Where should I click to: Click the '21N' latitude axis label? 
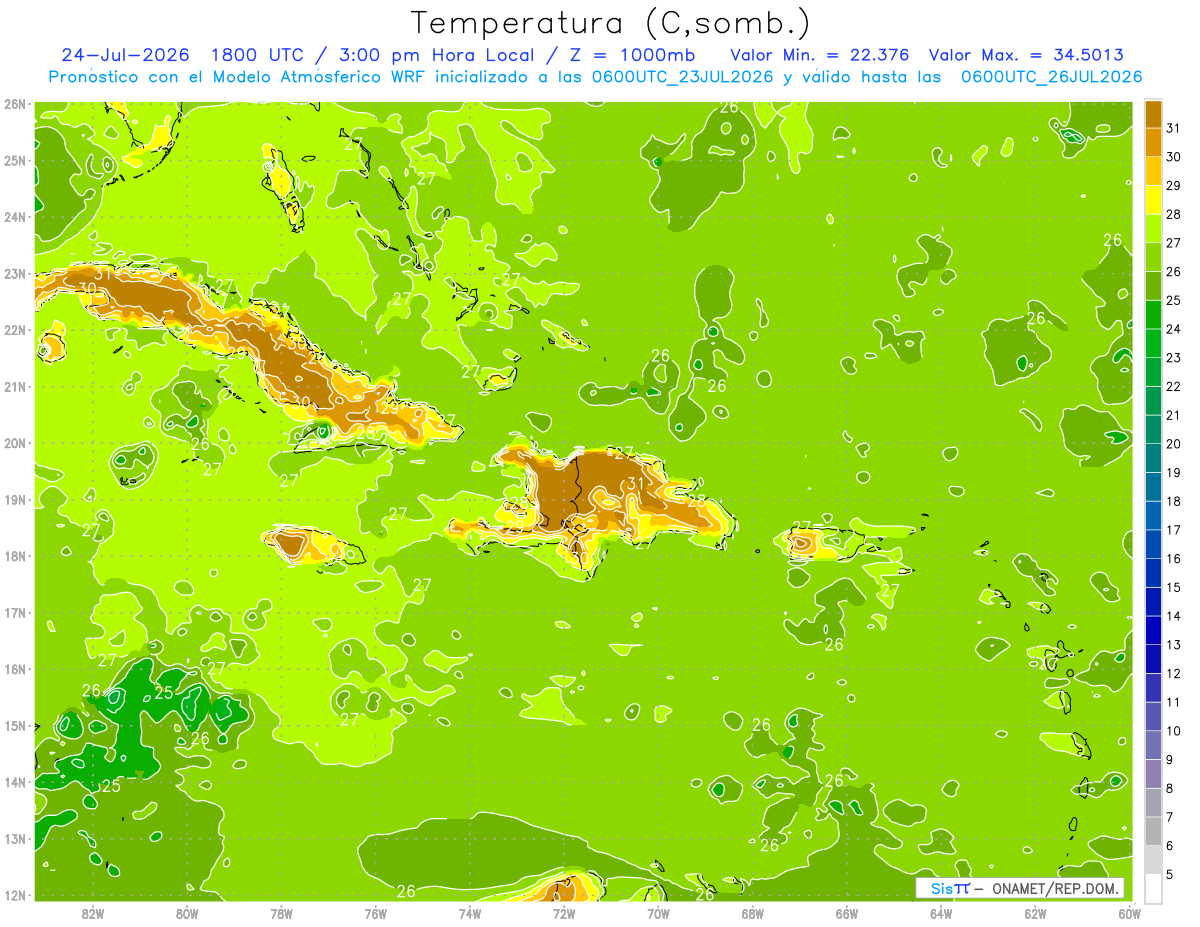point(14,387)
